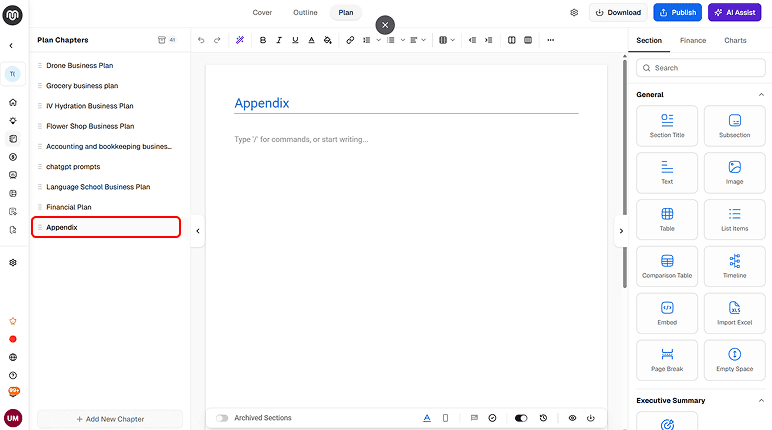Open columns layout dropdown arrow
Image resolution: width=772 pixels, height=430 pixels.
coord(452,40)
